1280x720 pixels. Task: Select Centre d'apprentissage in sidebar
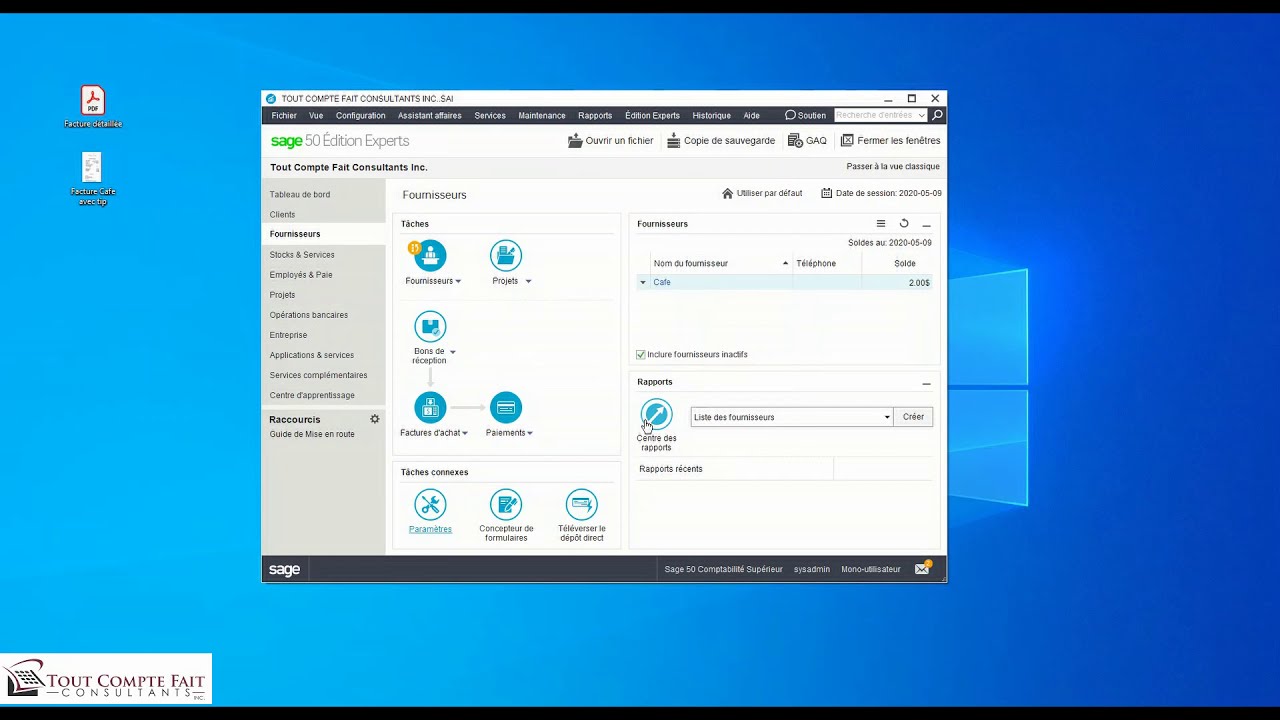pos(312,395)
